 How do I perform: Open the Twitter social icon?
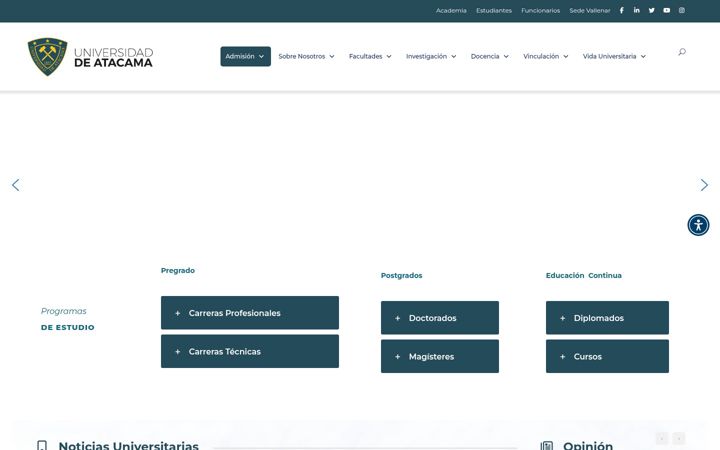click(652, 10)
